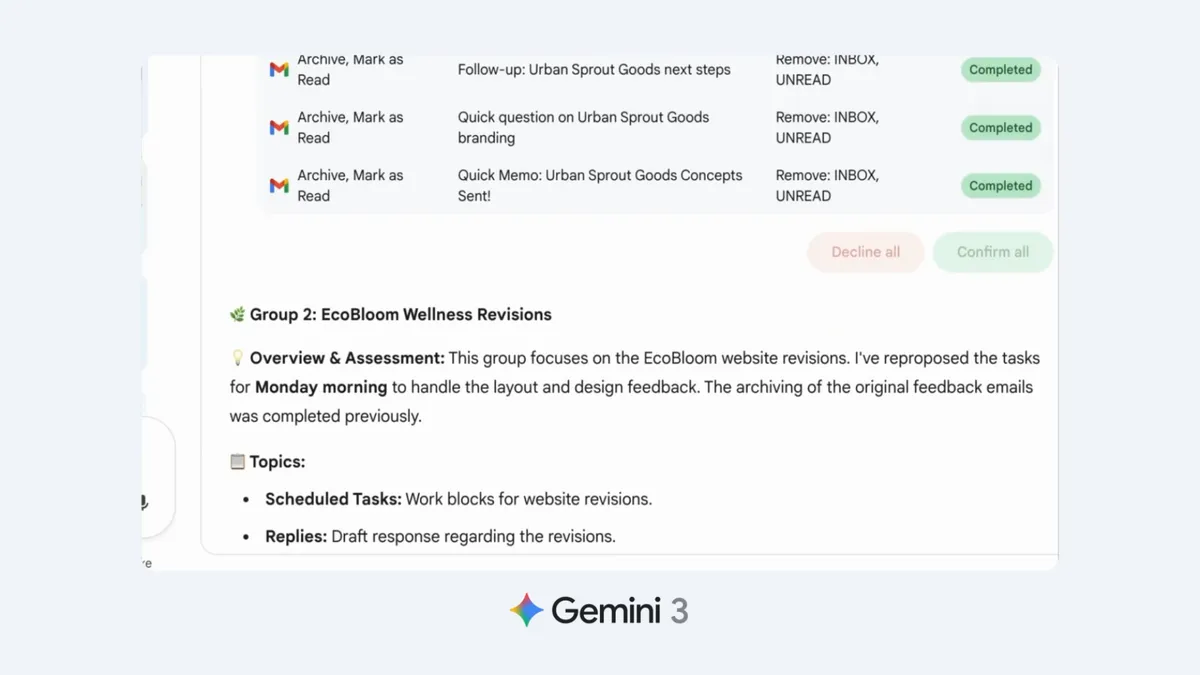
Task: Open the Quick Memo Concepts Sent task
Action: click(x=599, y=185)
